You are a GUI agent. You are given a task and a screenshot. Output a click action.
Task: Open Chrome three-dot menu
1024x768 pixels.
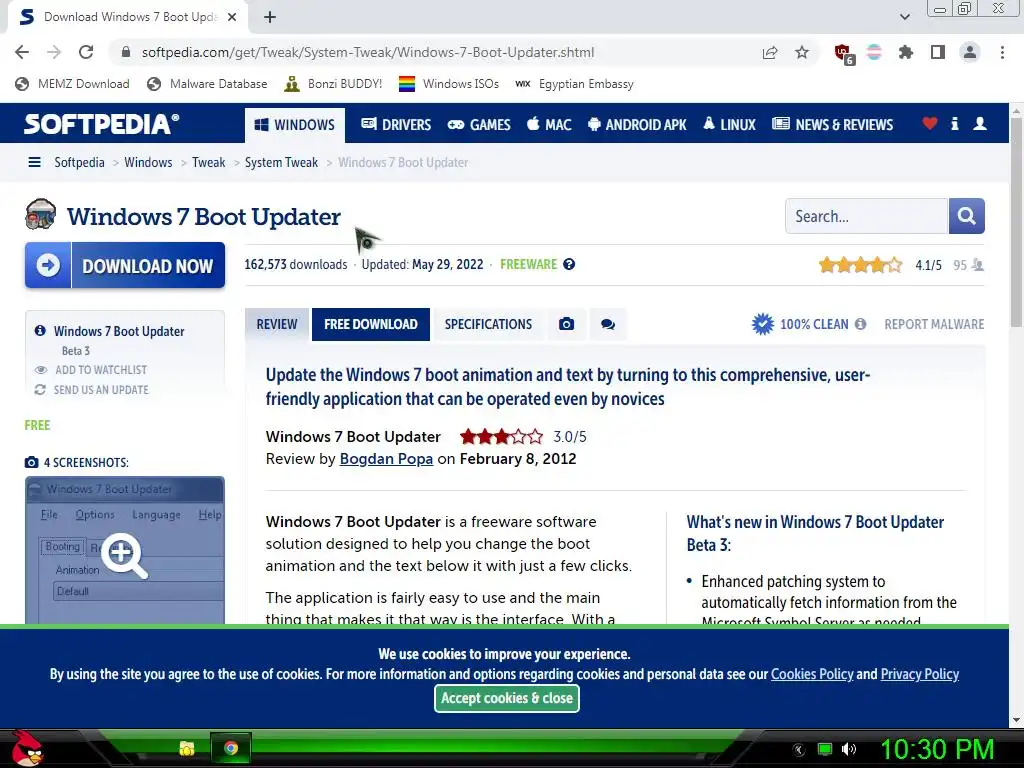click(x=1002, y=52)
